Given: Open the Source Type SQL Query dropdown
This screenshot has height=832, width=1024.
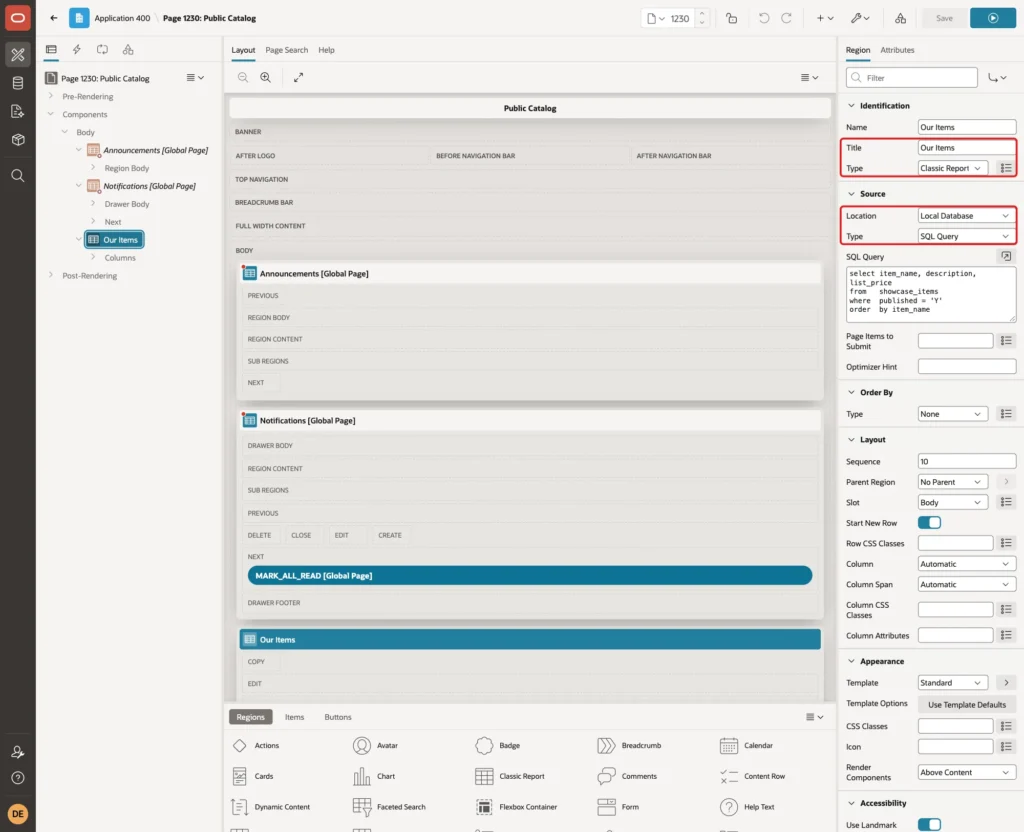Looking at the screenshot, I should 967,236.
